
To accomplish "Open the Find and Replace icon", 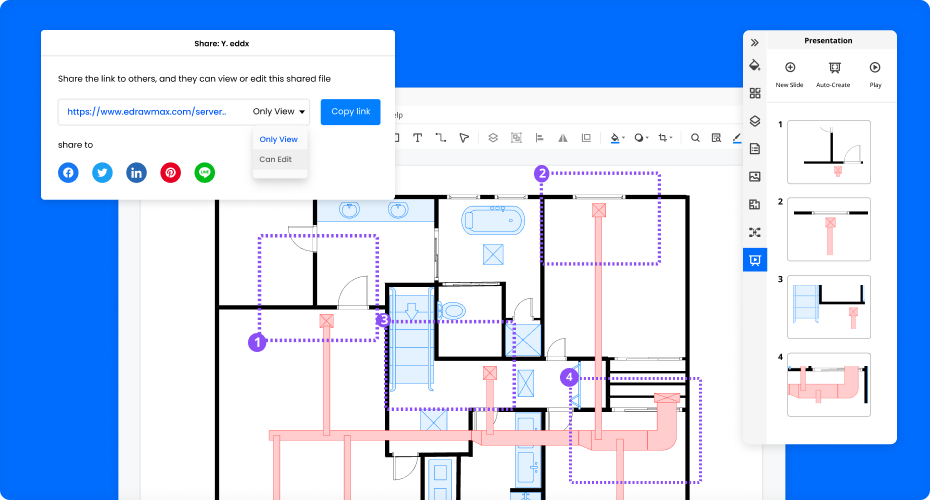I will (x=716, y=138).
